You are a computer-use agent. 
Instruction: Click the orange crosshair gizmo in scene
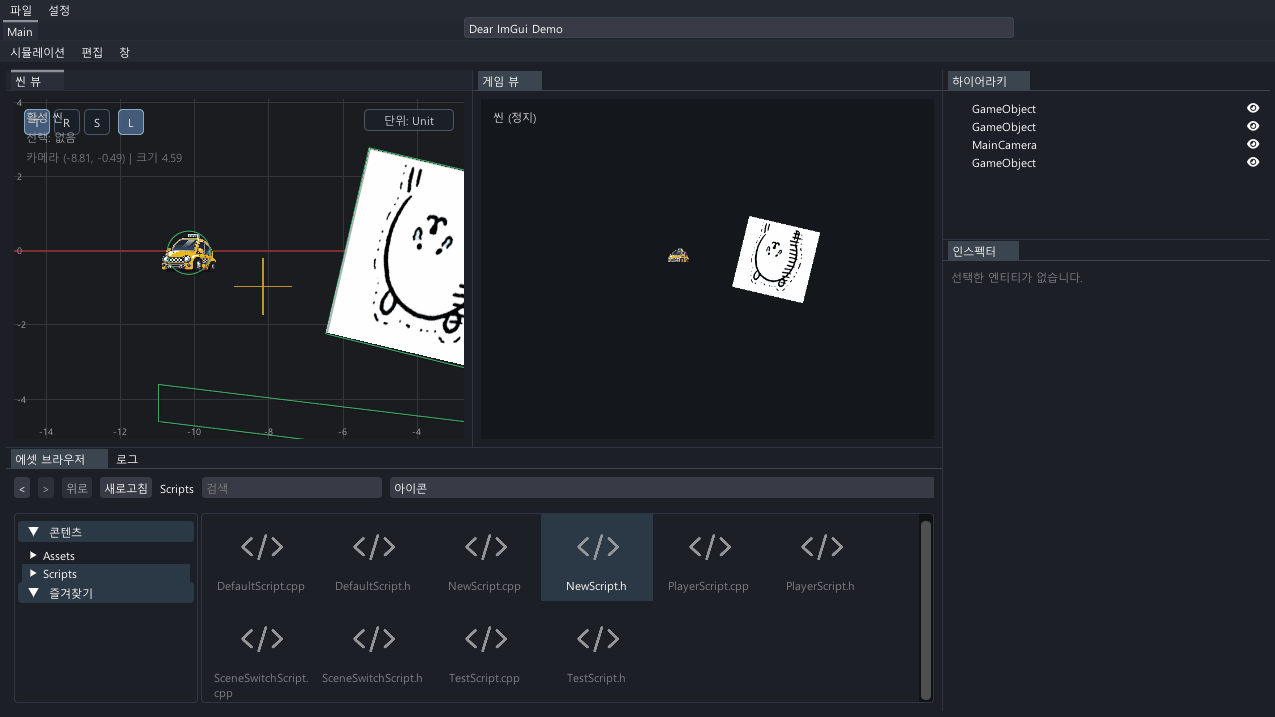(x=263, y=287)
